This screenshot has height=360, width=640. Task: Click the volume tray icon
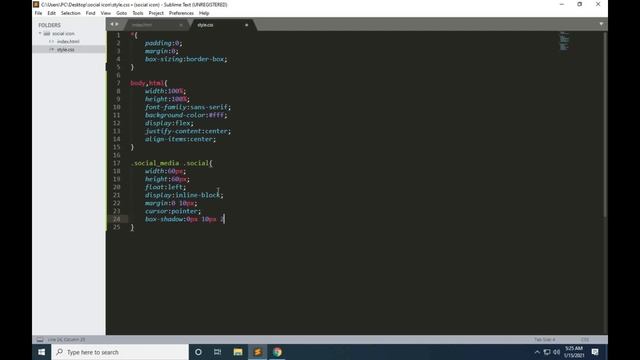556,352
